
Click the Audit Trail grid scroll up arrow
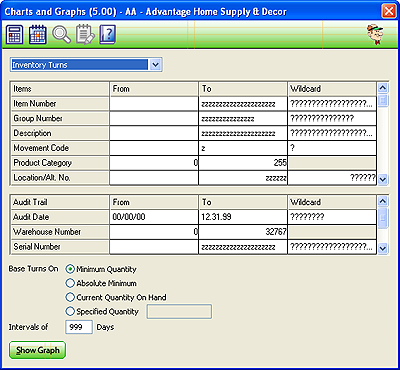[x=383, y=201]
